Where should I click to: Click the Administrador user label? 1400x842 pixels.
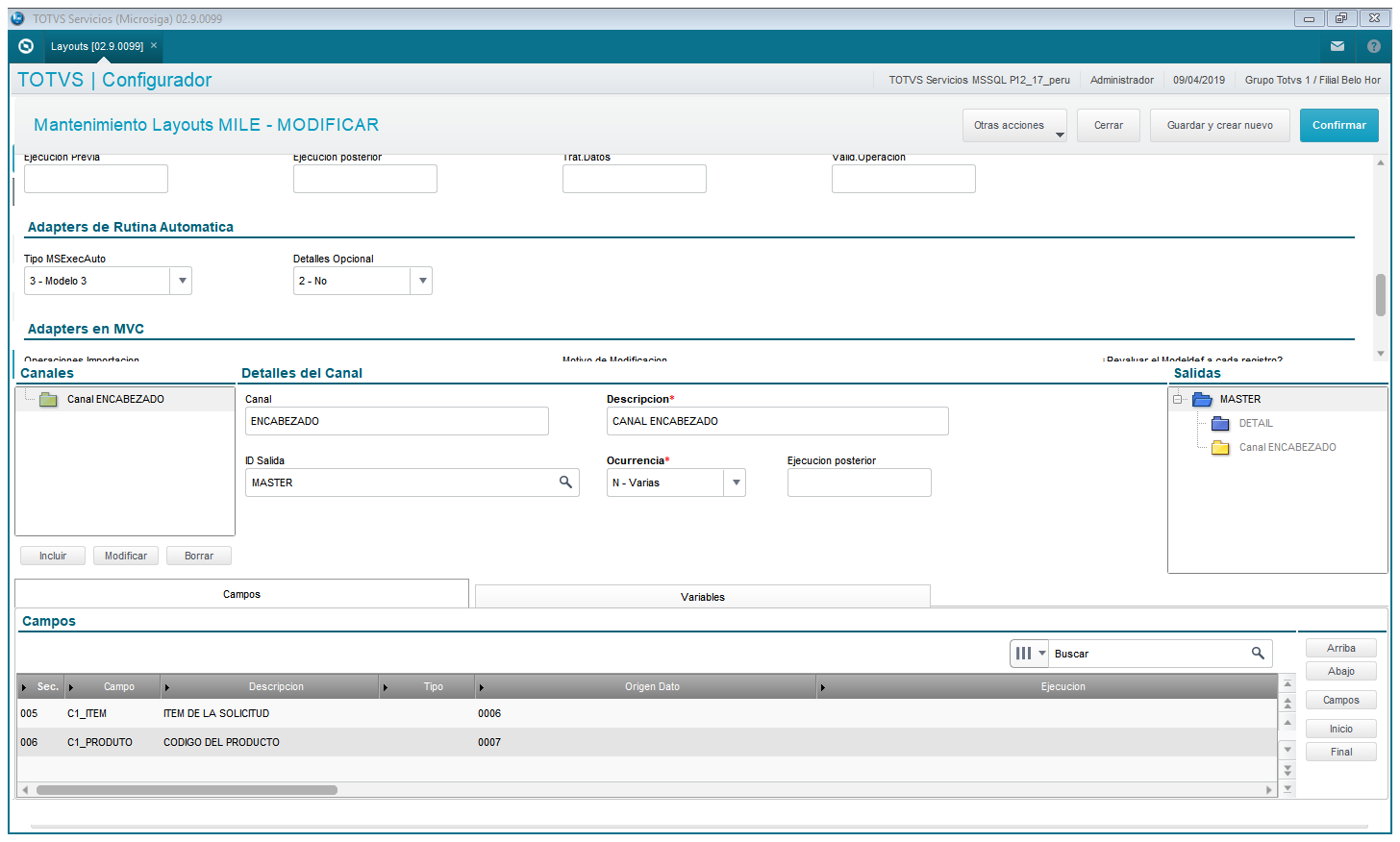(1122, 80)
